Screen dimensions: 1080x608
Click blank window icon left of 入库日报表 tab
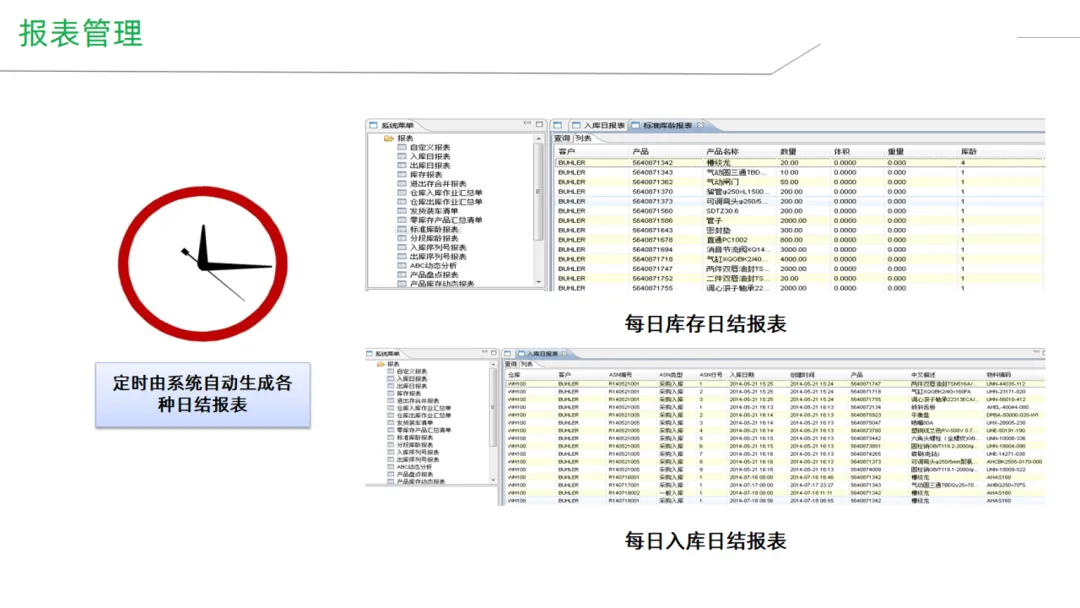click(558, 125)
